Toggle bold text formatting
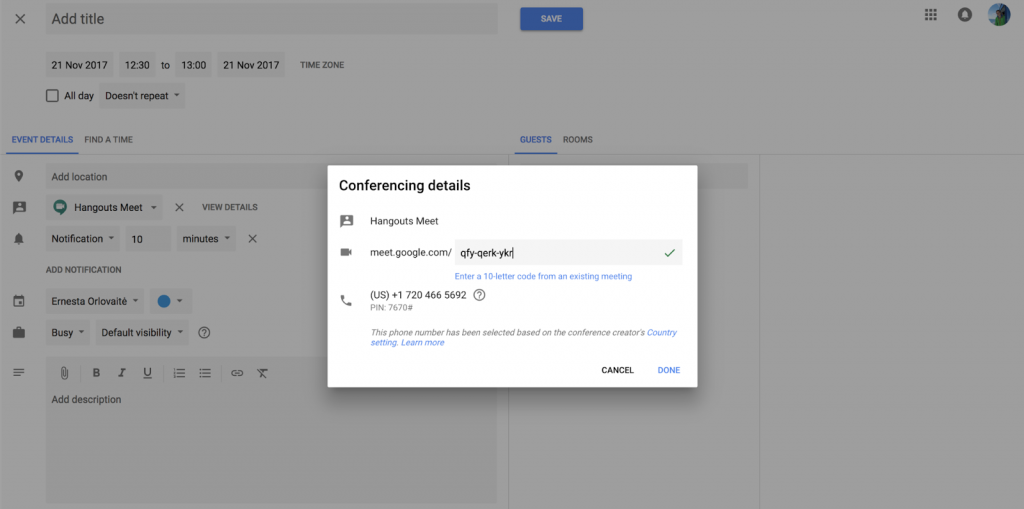1024x509 pixels. coord(97,373)
